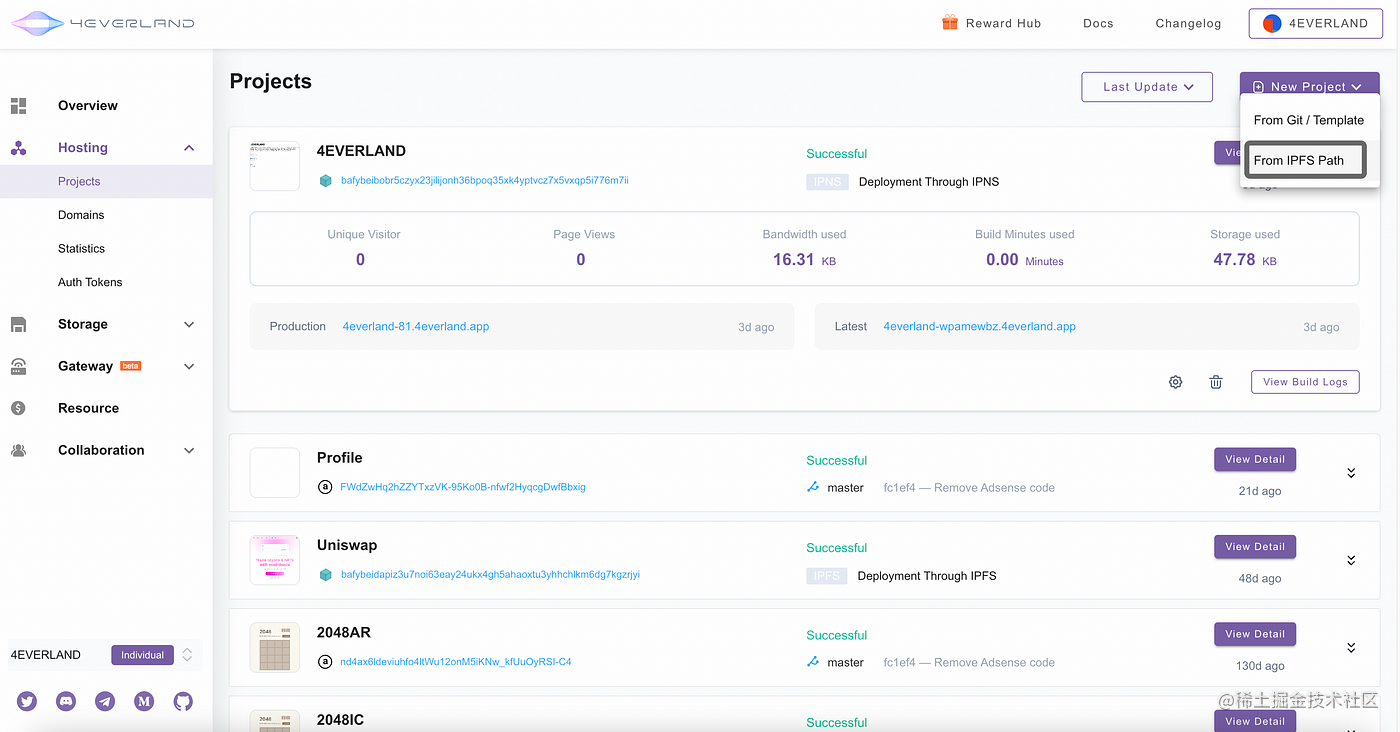Viewport: 1400px width, 732px height.
Task: Click View Detail for 2048AR project
Action: [1255, 634]
